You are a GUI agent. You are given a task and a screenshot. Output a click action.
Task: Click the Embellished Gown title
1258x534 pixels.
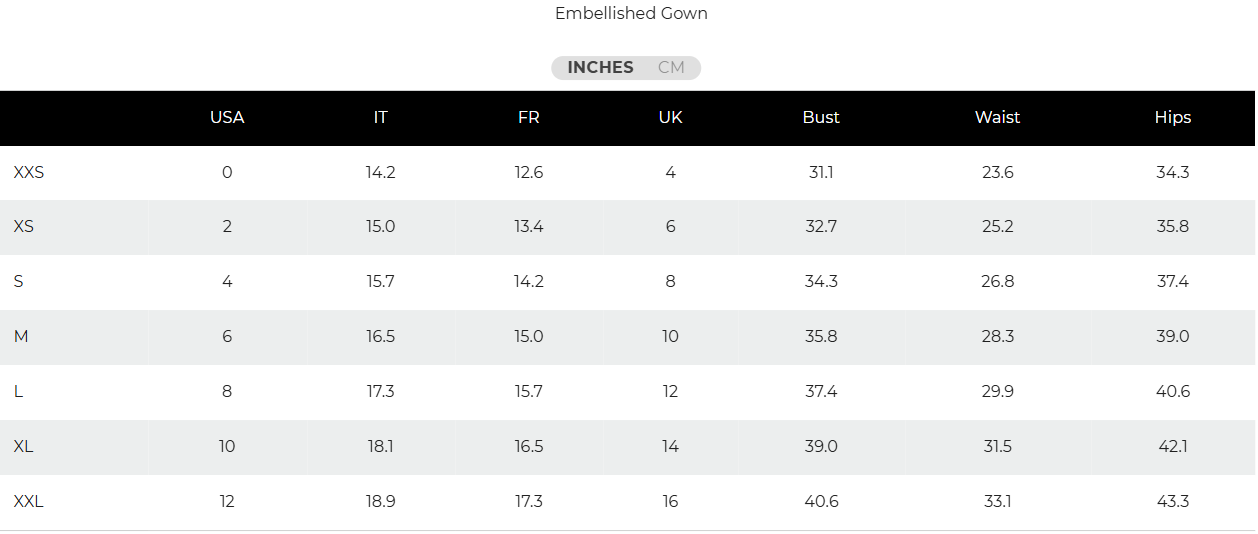pos(631,14)
